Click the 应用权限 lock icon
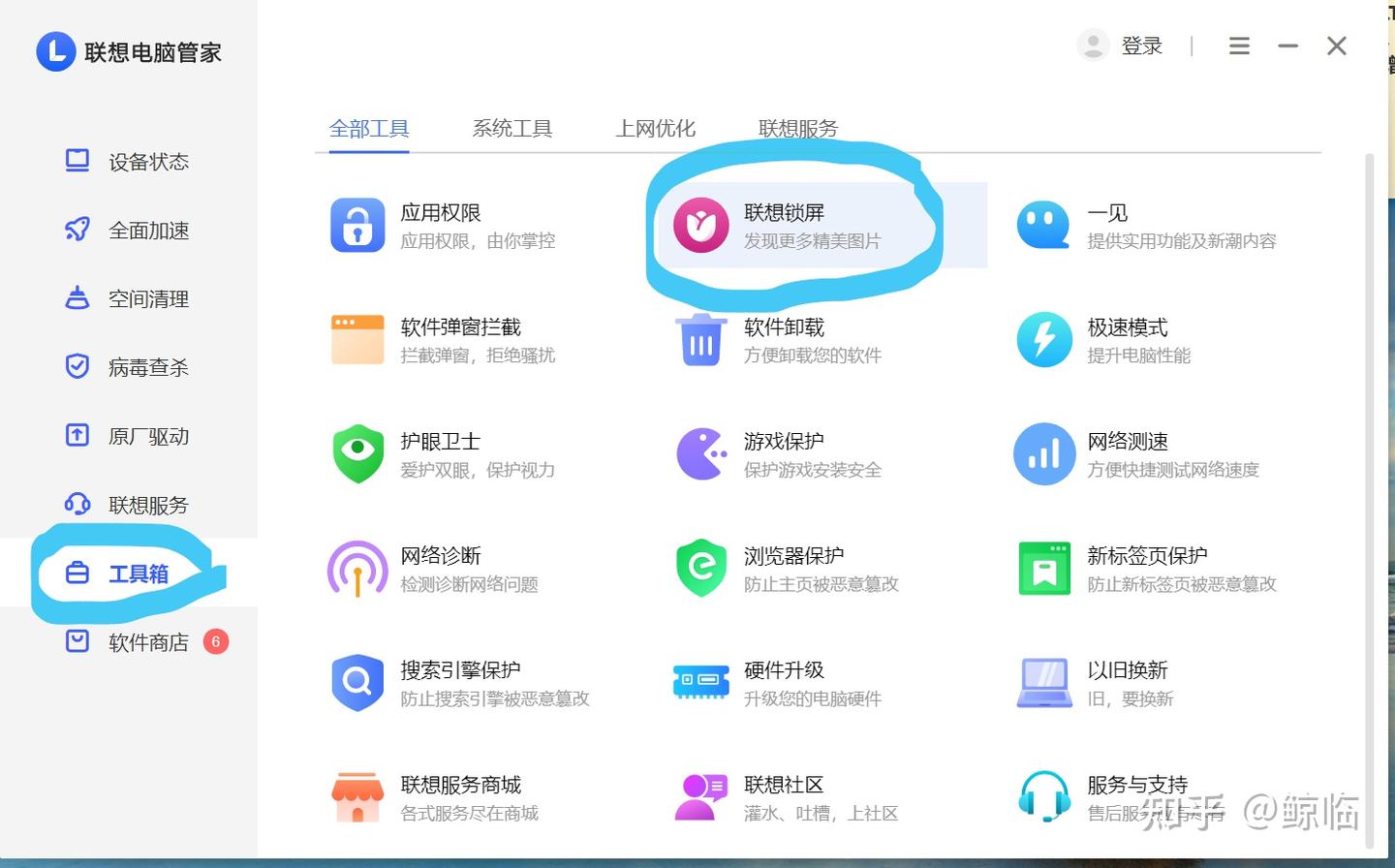The height and width of the screenshot is (868, 1395). pos(357,225)
